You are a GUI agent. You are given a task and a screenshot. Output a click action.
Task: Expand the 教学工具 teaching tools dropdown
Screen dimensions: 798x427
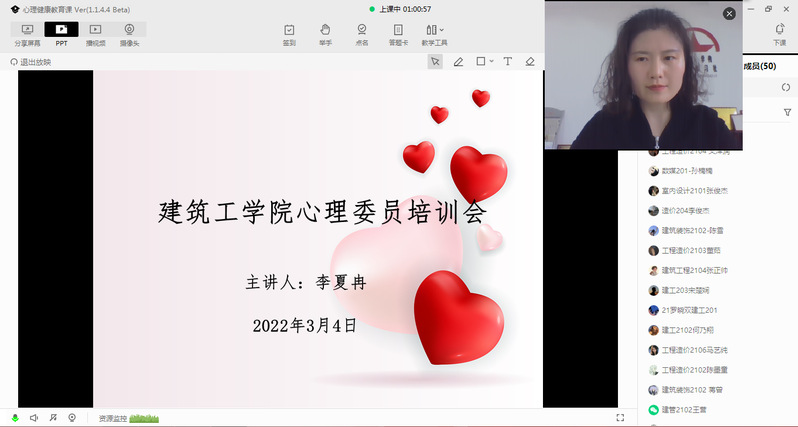click(433, 35)
